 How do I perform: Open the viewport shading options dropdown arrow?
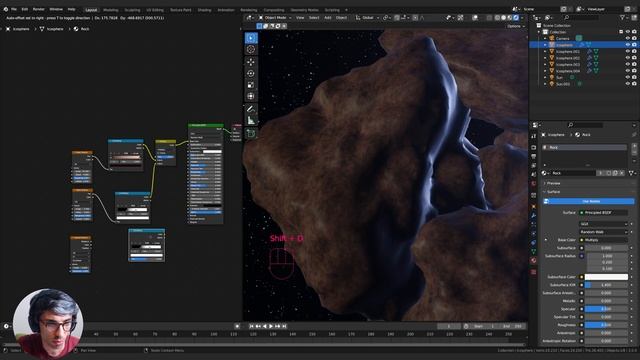tap(522, 18)
